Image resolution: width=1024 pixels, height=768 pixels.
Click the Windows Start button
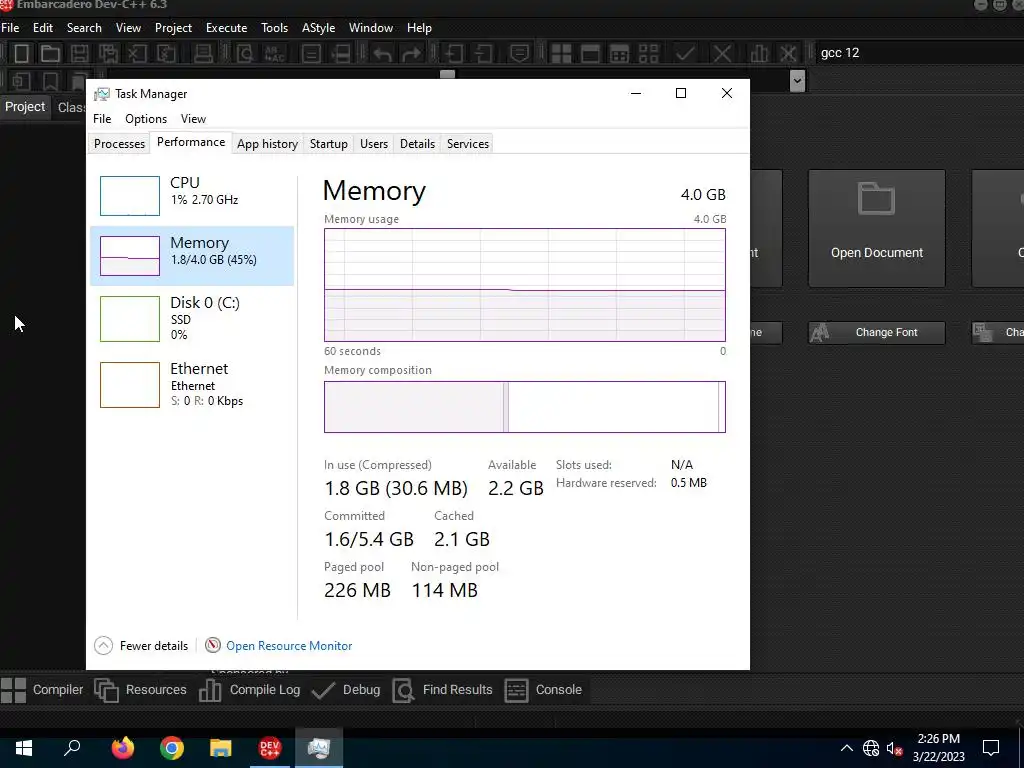click(x=24, y=748)
